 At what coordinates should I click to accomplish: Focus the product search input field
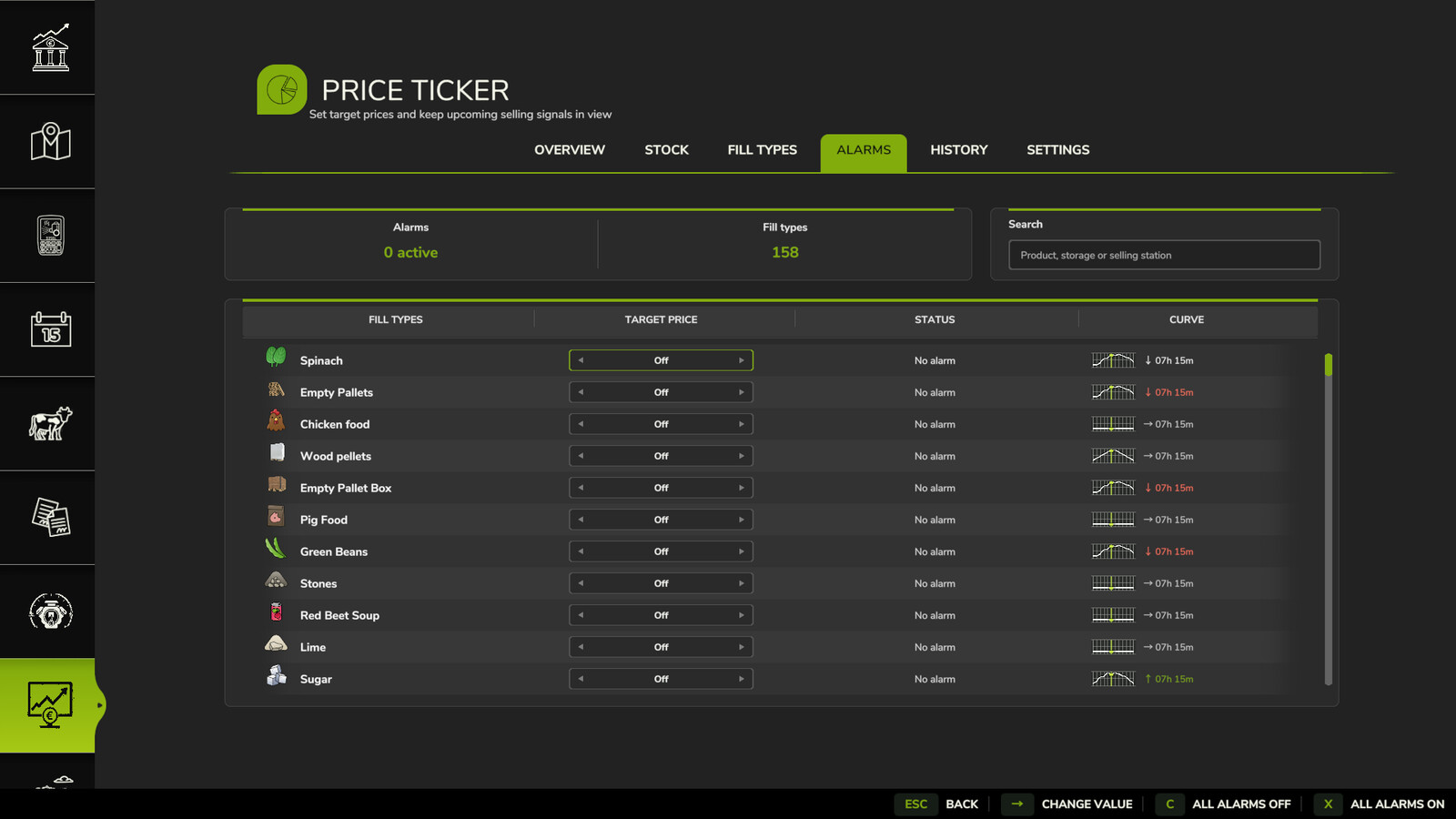point(1164,255)
